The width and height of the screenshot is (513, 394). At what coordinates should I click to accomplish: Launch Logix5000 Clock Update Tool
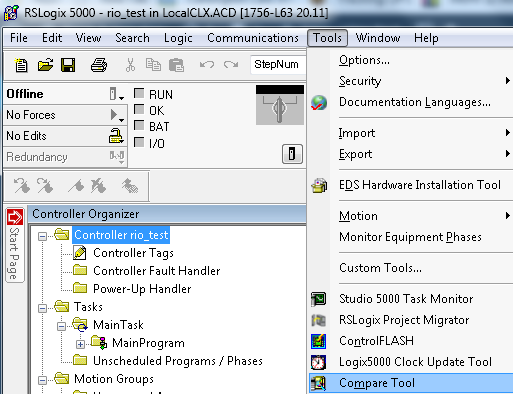click(x=415, y=362)
